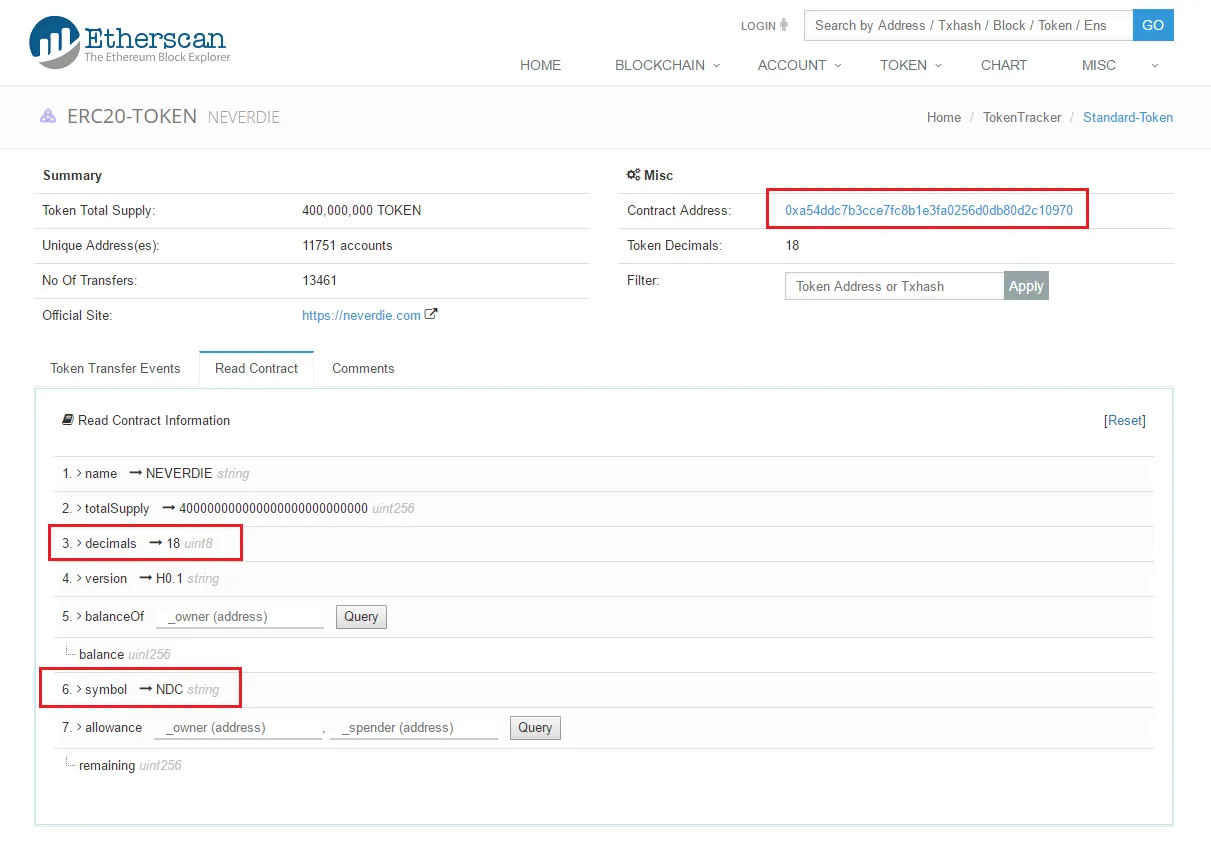Go to HOME page
The height and width of the screenshot is (846, 1211).
pos(540,65)
